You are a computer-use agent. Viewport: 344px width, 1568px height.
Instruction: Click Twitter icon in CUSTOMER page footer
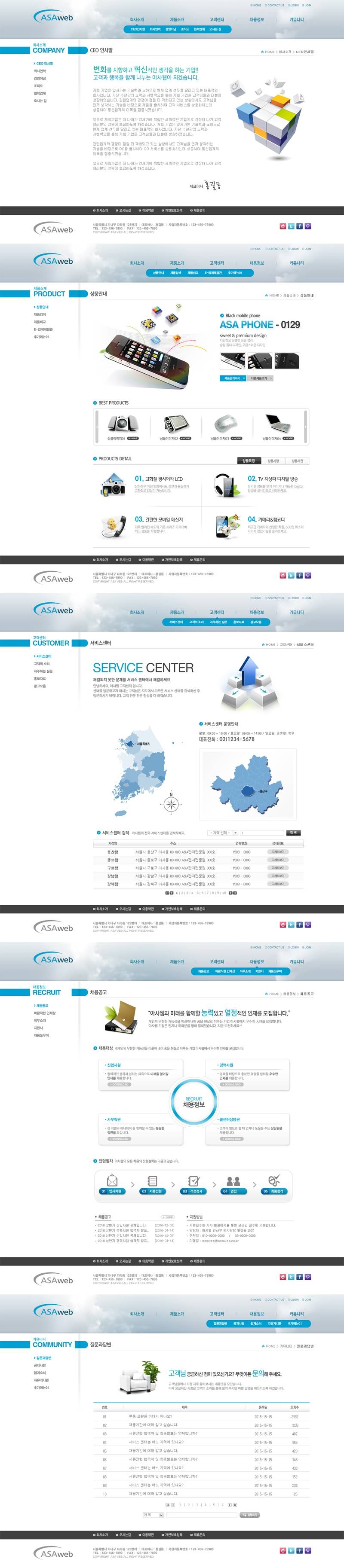click(291, 924)
